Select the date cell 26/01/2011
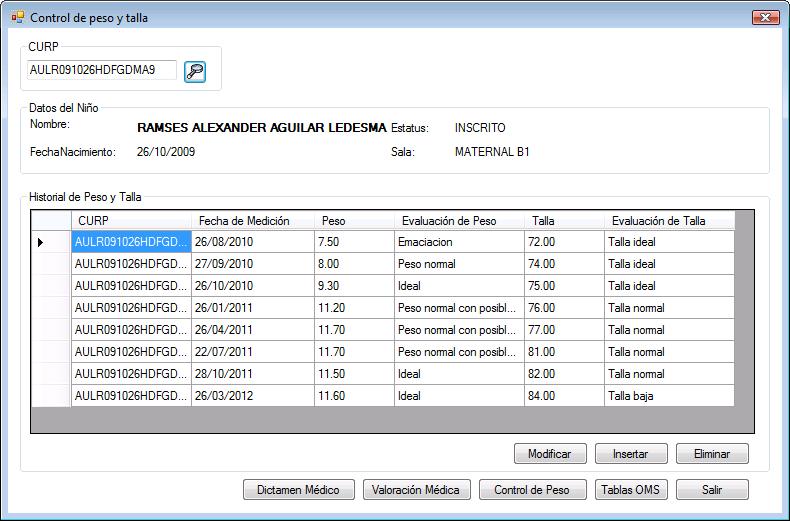790x521 pixels. pyautogui.click(x=253, y=308)
